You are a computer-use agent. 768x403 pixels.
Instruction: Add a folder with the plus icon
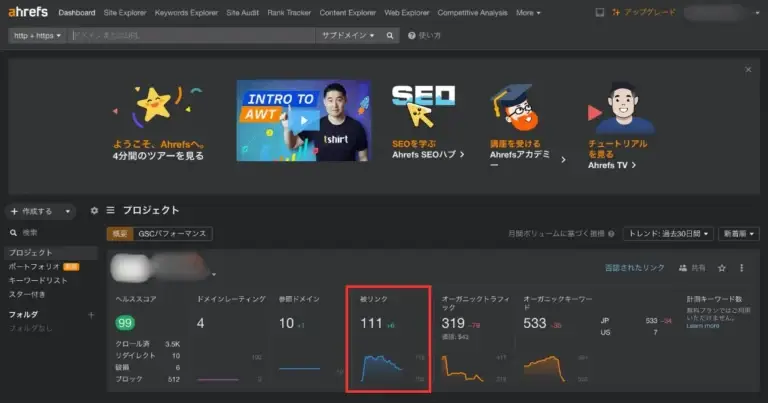tap(91, 314)
